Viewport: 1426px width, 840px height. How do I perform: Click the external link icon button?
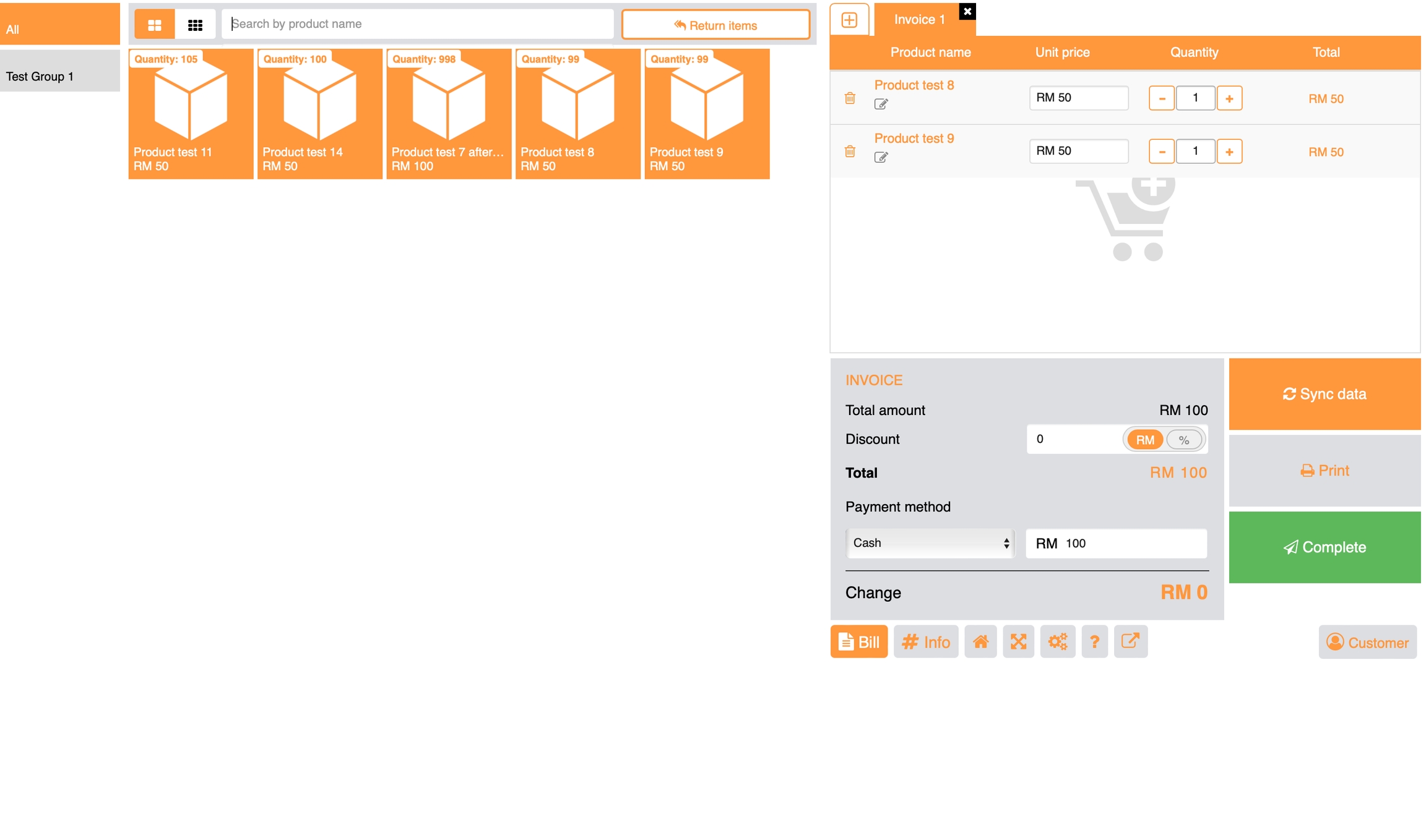[1130, 641]
